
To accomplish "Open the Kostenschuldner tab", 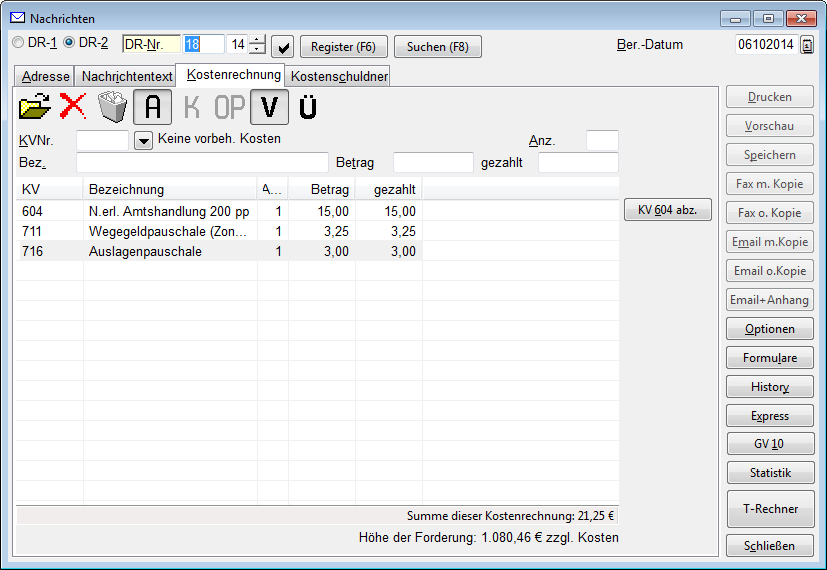I will pos(338,77).
